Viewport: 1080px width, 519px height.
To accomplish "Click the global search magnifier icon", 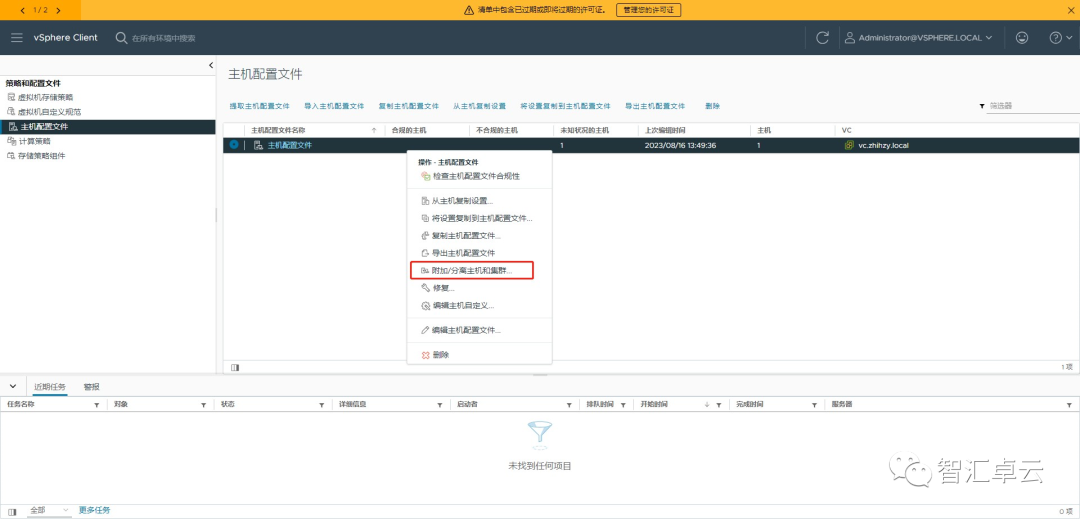I will coord(121,38).
